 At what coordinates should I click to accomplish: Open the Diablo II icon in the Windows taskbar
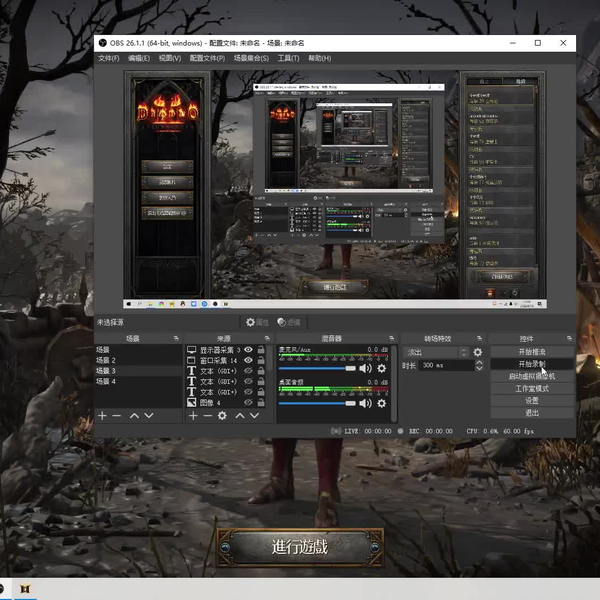(25, 589)
